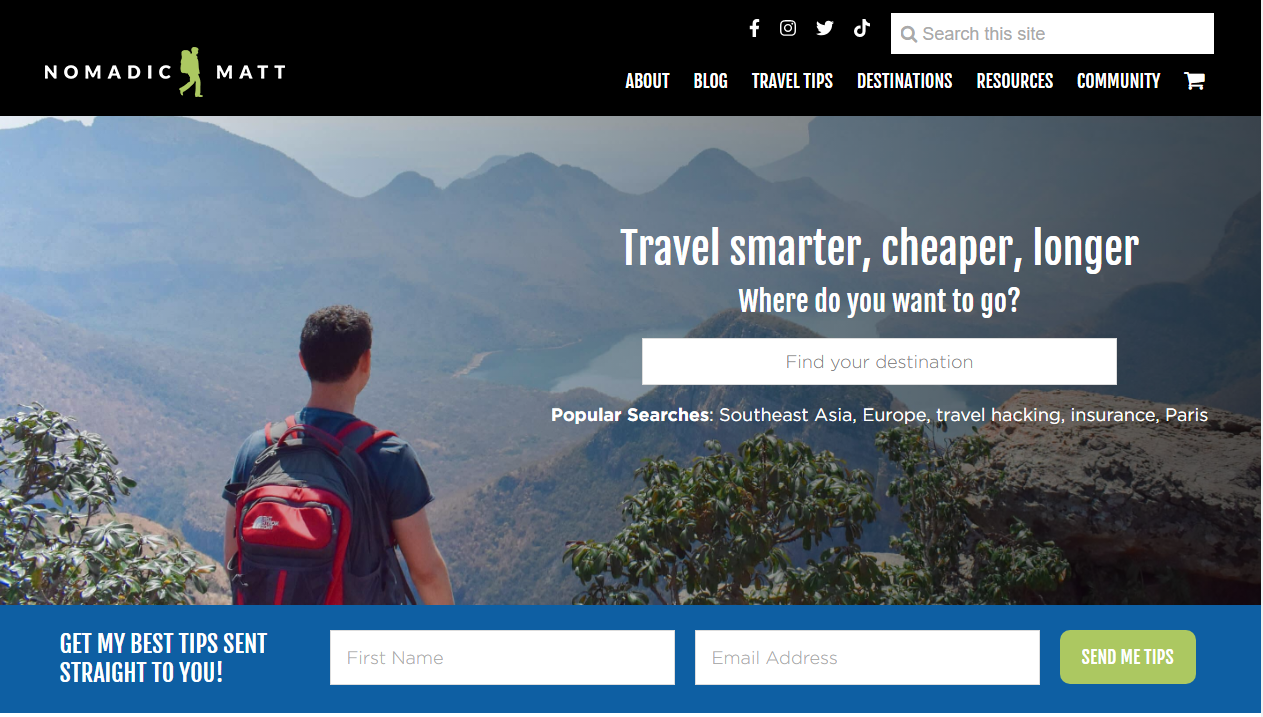1263x717 pixels.
Task: Open the About menu
Action: tap(647, 81)
